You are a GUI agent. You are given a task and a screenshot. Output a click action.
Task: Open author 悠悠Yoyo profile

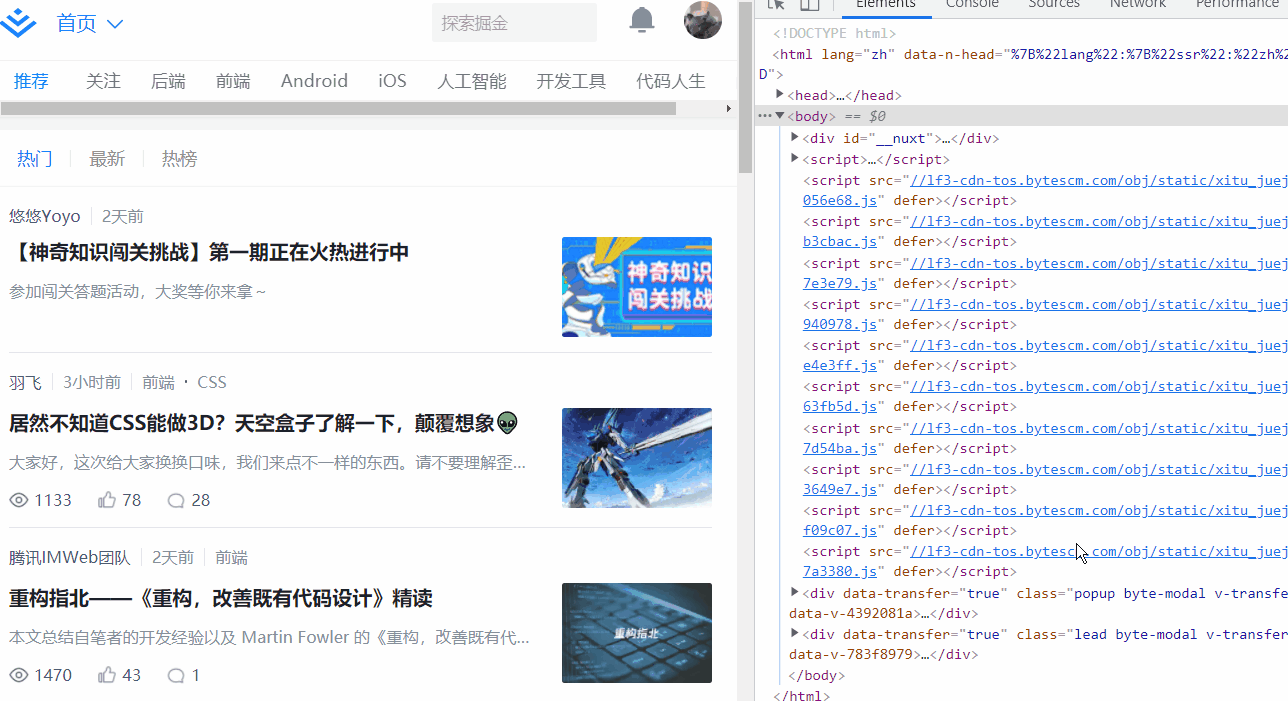coord(45,216)
